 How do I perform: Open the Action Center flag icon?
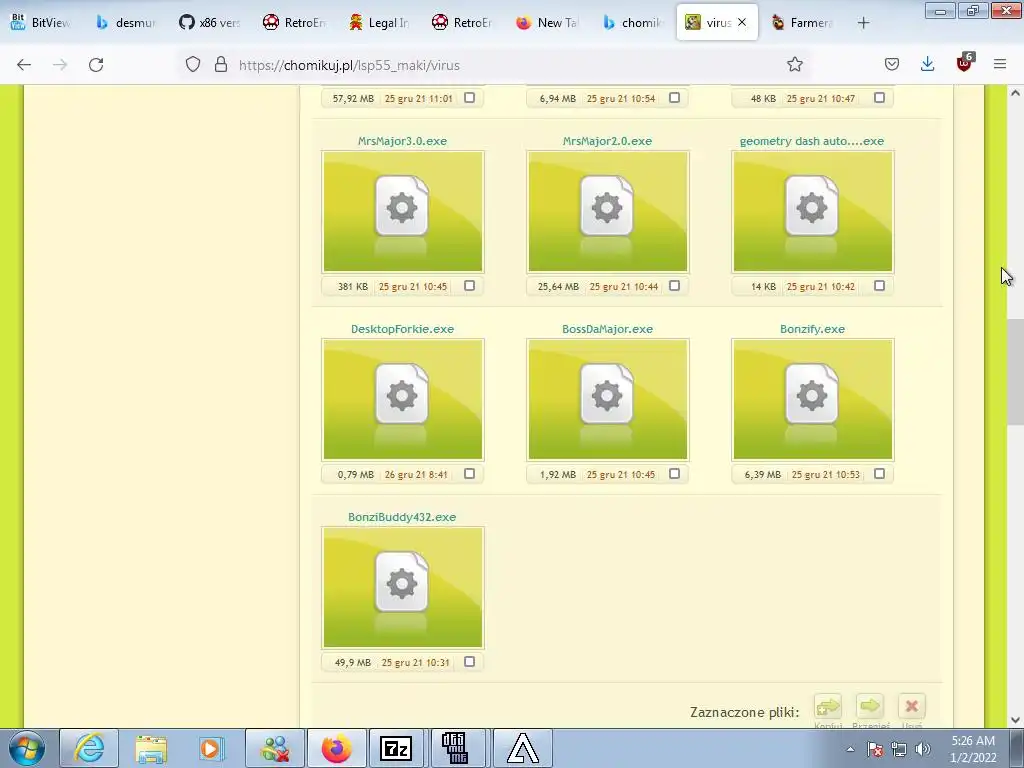click(x=875, y=749)
